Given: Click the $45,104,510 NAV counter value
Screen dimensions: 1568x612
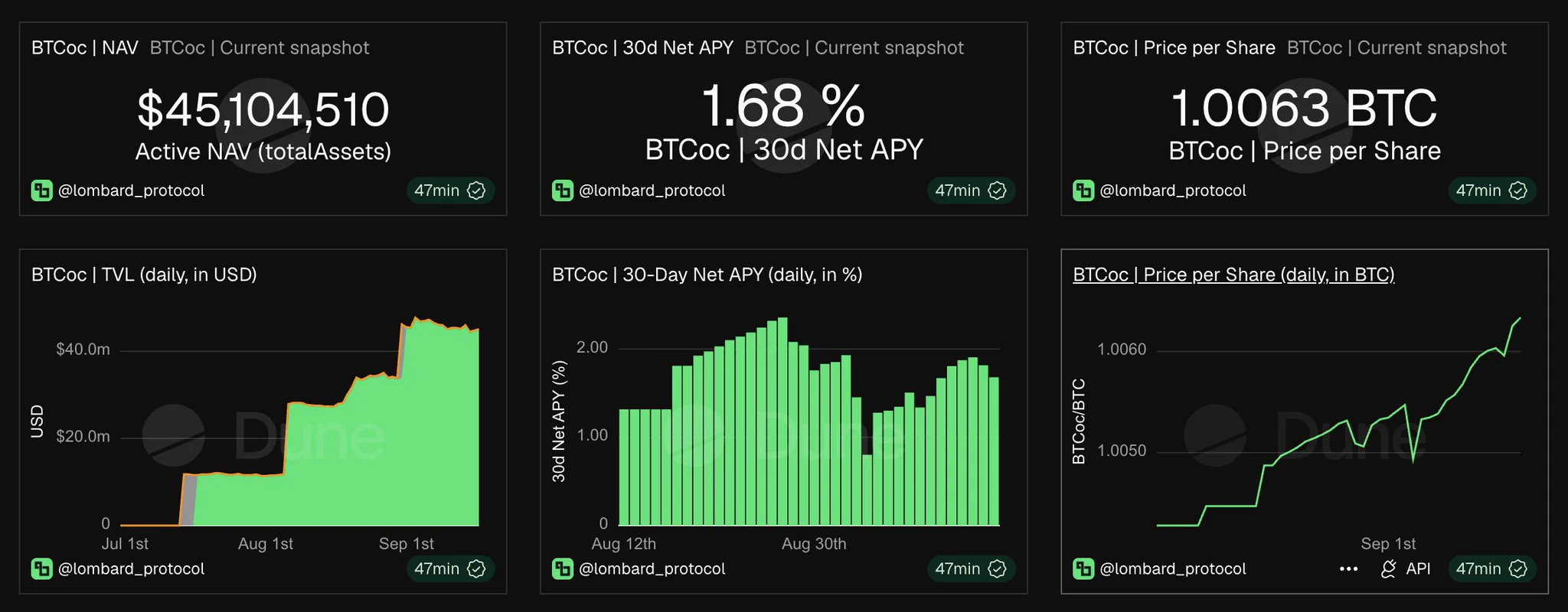Looking at the screenshot, I should (263, 109).
